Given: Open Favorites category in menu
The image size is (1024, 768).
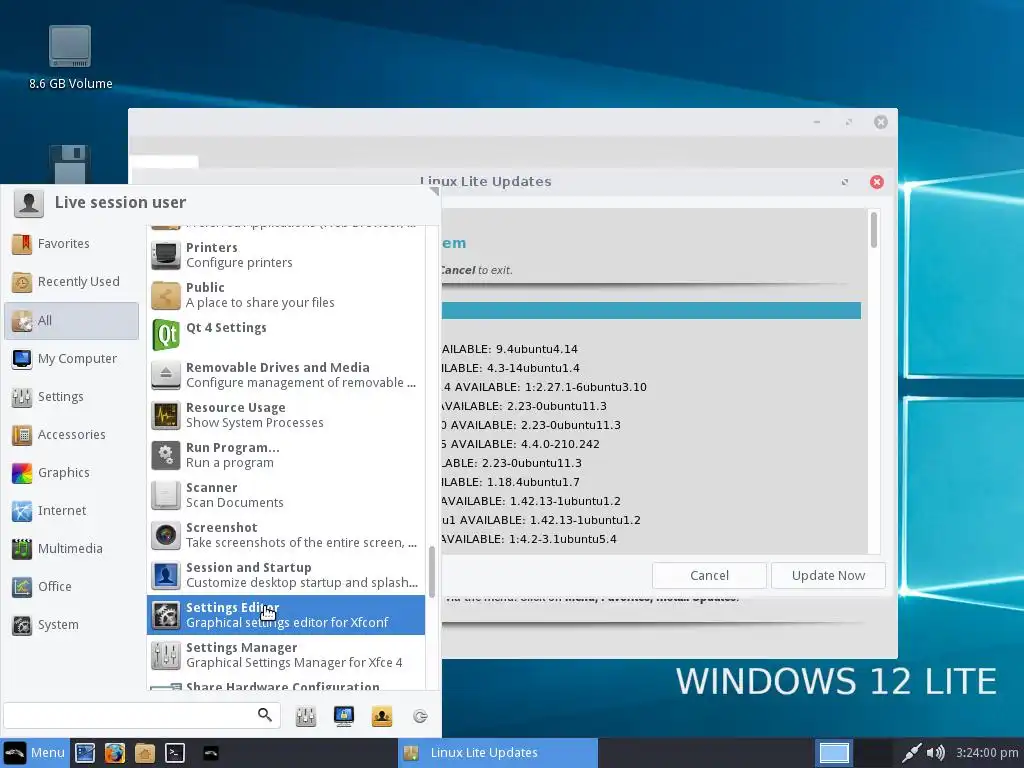Looking at the screenshot, I should pos(71,244).
